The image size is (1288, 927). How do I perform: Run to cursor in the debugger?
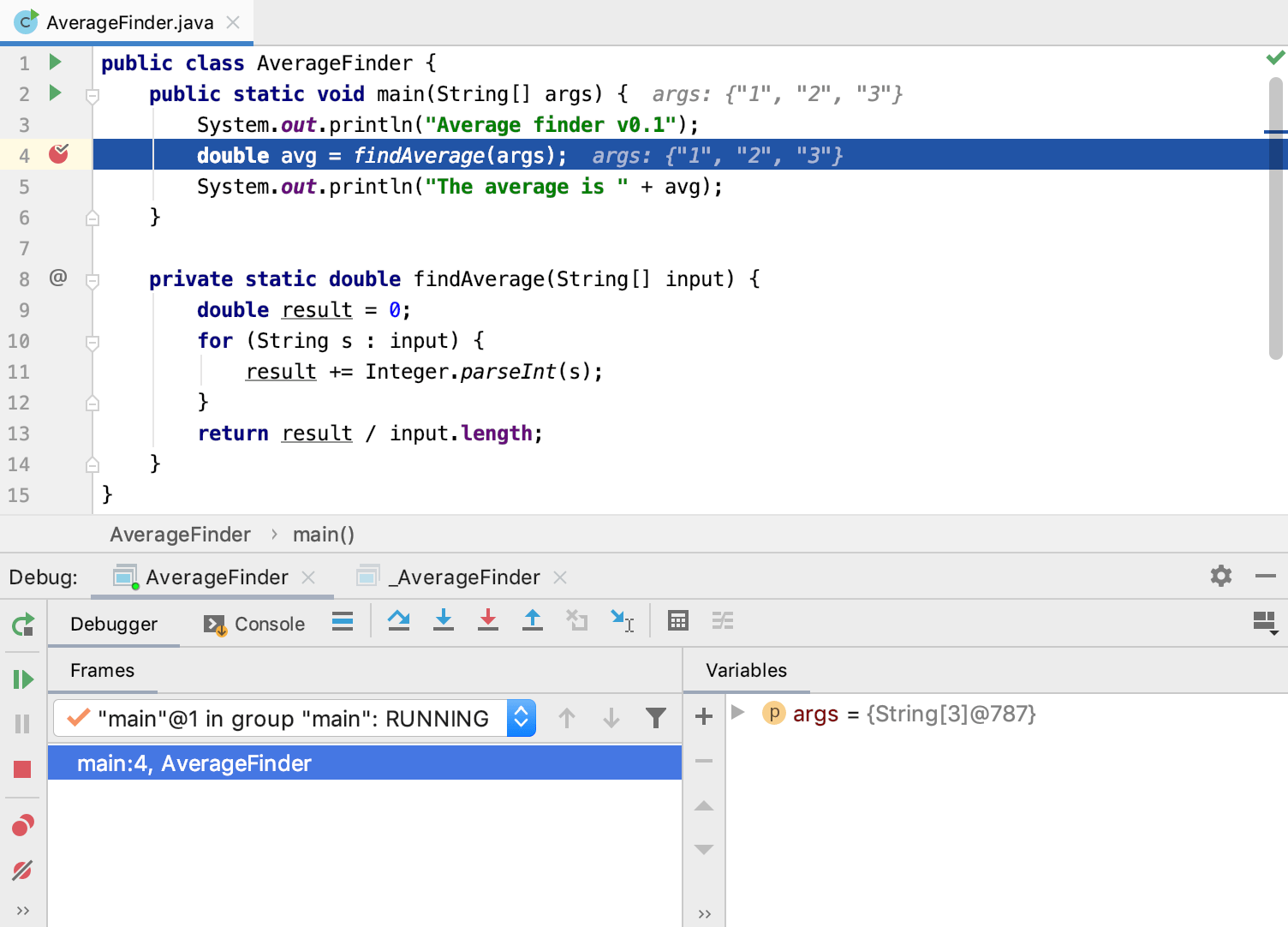623,621
